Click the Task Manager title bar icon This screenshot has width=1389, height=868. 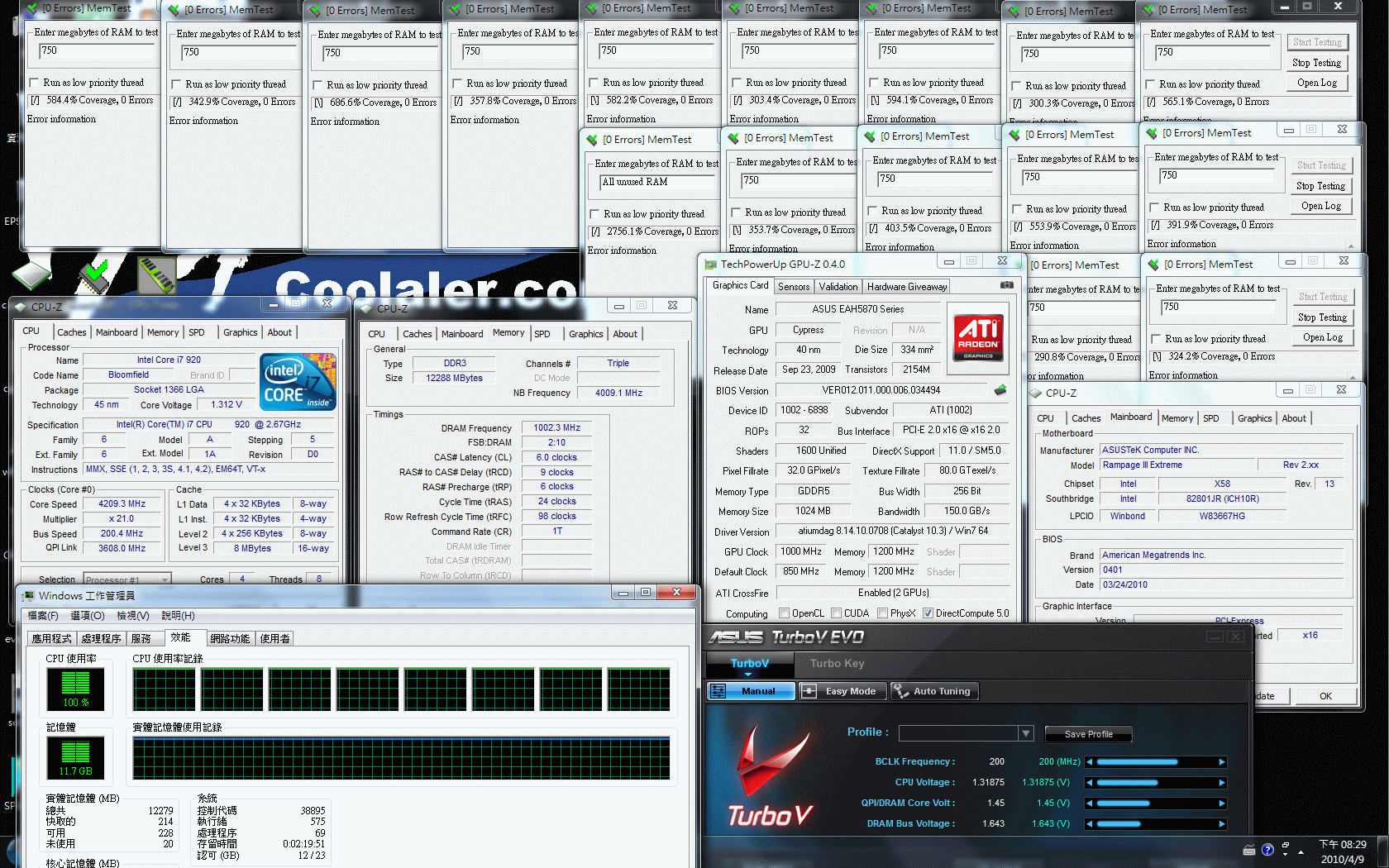click(28, 595)
